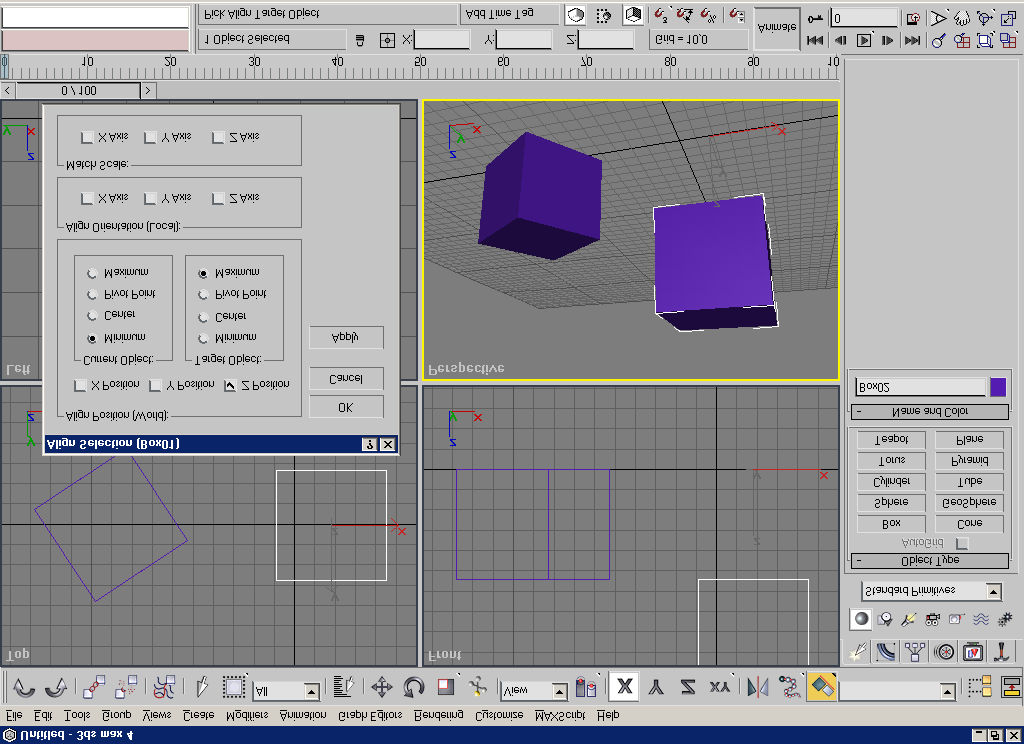Toggle the key mode key icon

[x=815, y=18]
